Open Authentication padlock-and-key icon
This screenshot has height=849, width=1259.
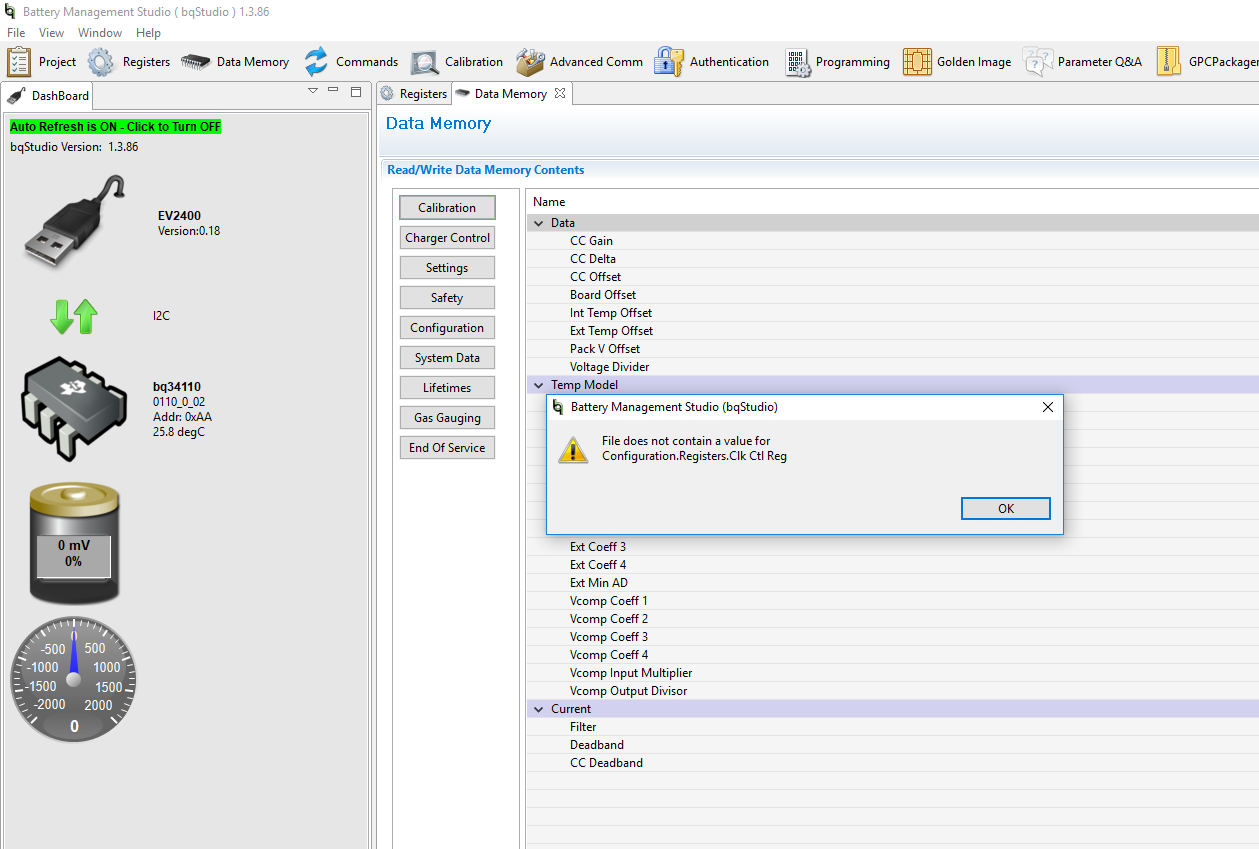pos(669,62)
